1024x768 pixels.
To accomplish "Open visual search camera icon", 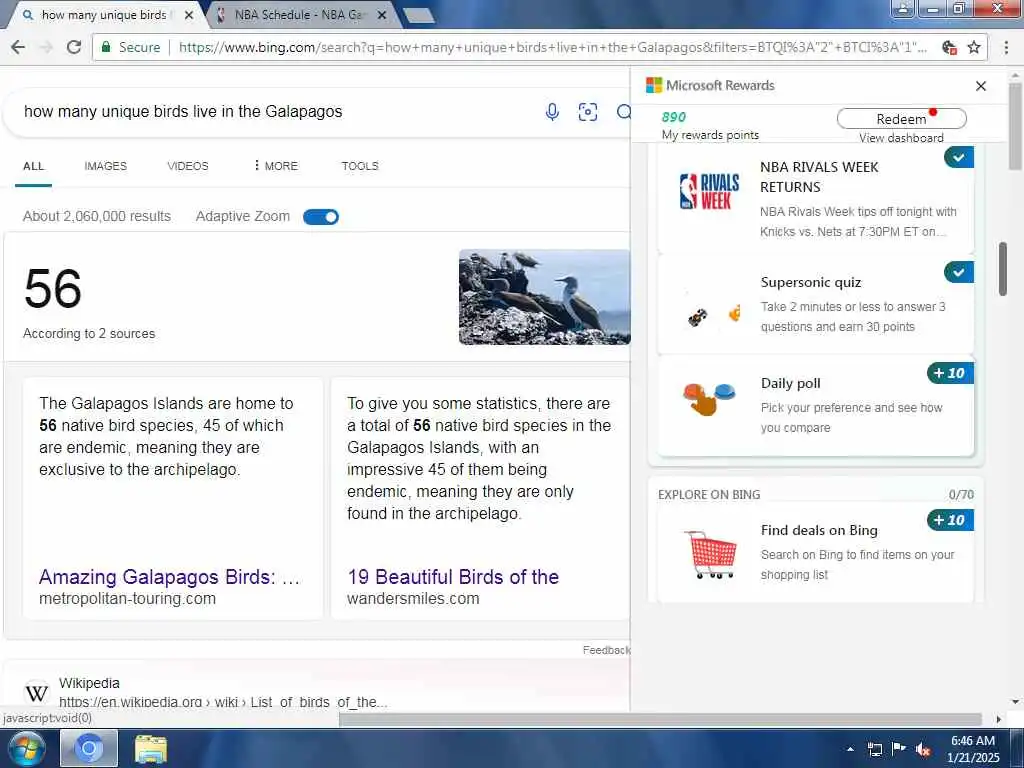I will pyautogui.click(x=588, y=112).
